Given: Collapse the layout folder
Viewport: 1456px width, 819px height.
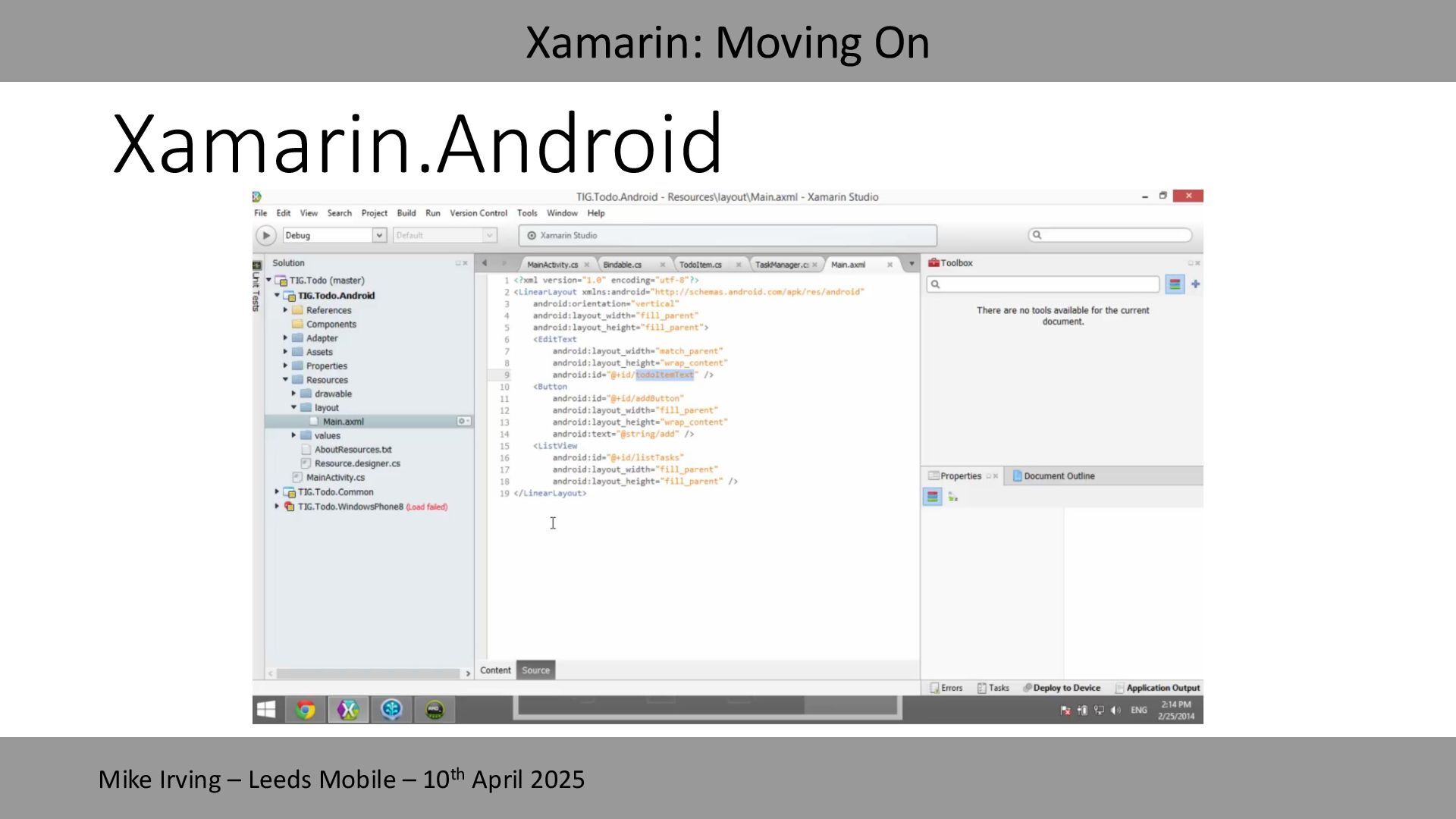Looking at the screenshot, I should click(x=293, y=407).
